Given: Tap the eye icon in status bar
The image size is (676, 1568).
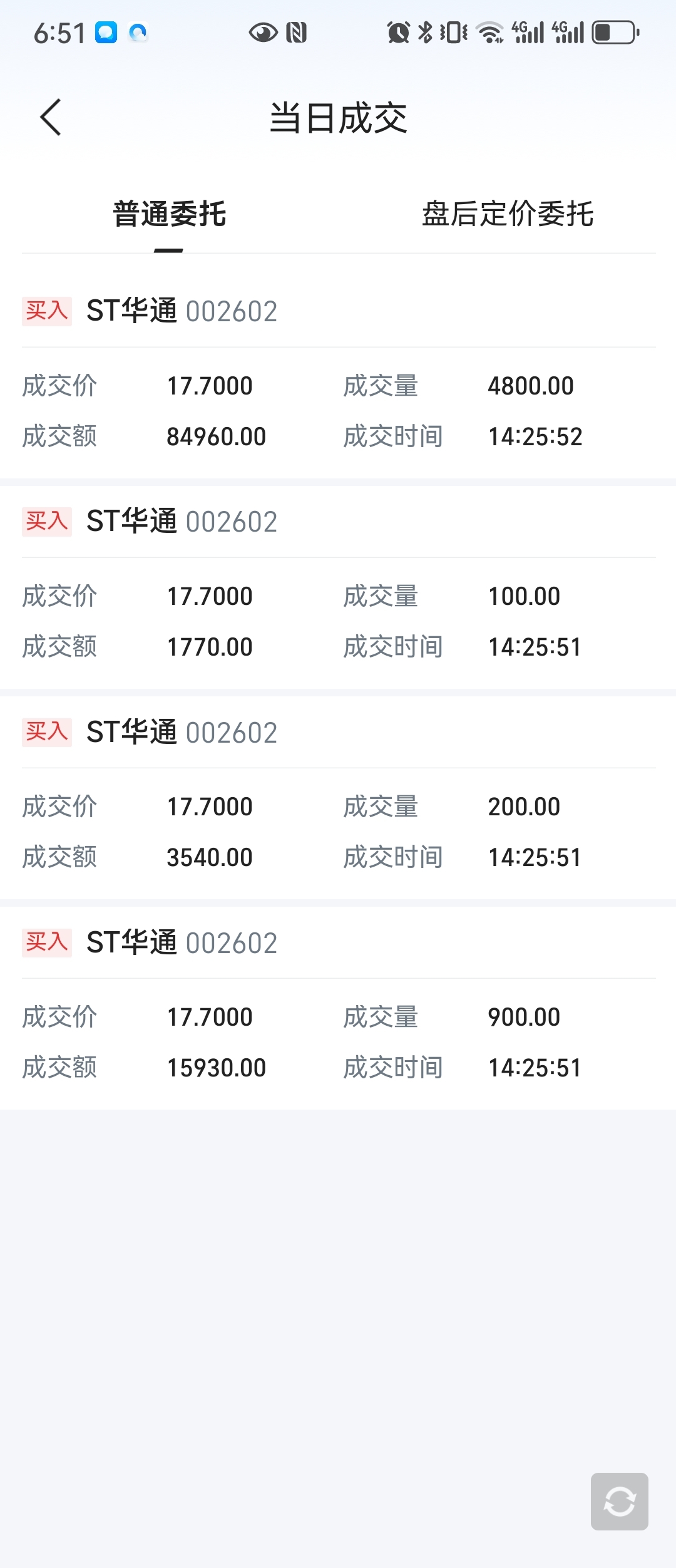Looking at the screenshot, I should [263, 33].
